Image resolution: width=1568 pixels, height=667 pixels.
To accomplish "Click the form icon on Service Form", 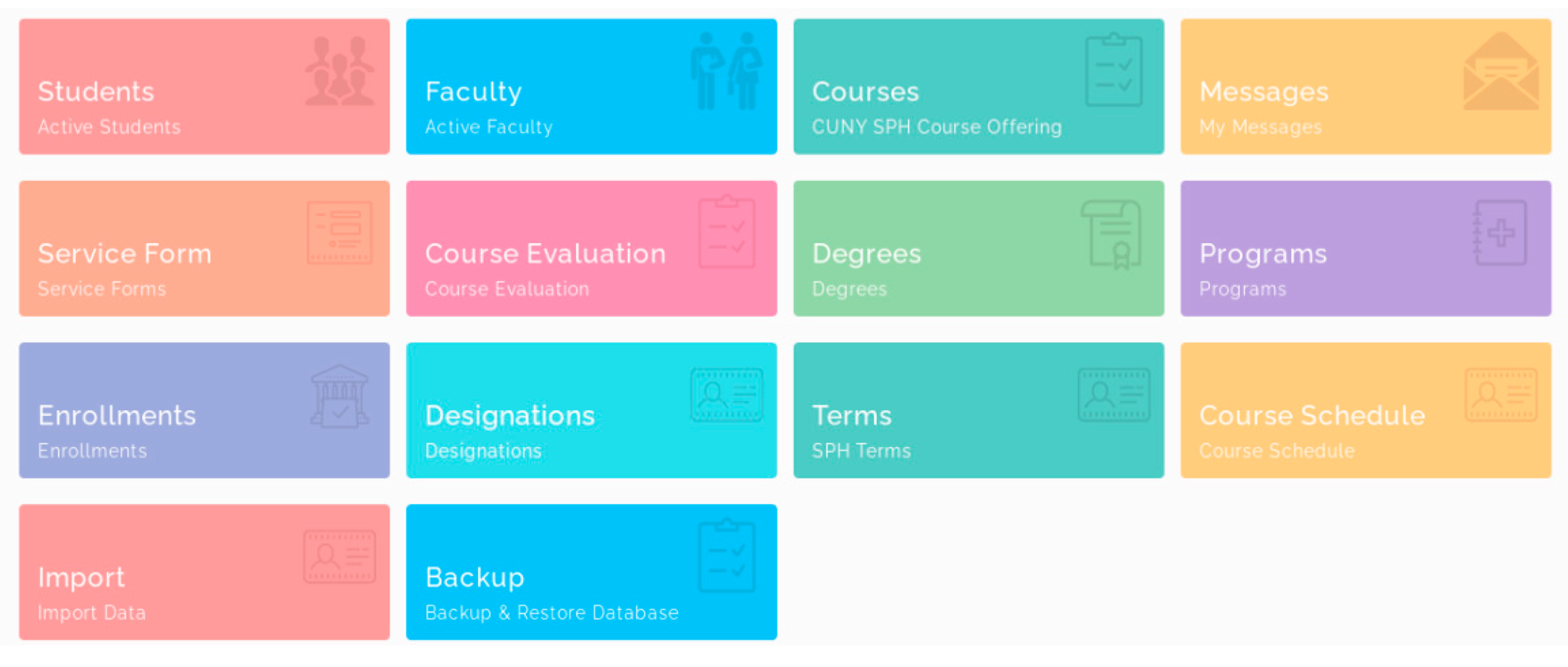I will (x=339, y=233).
